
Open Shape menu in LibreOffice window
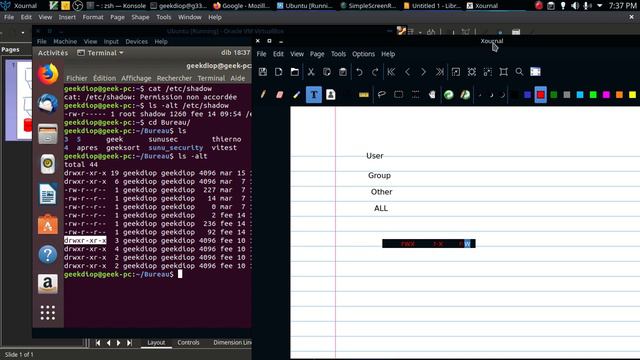140,17
